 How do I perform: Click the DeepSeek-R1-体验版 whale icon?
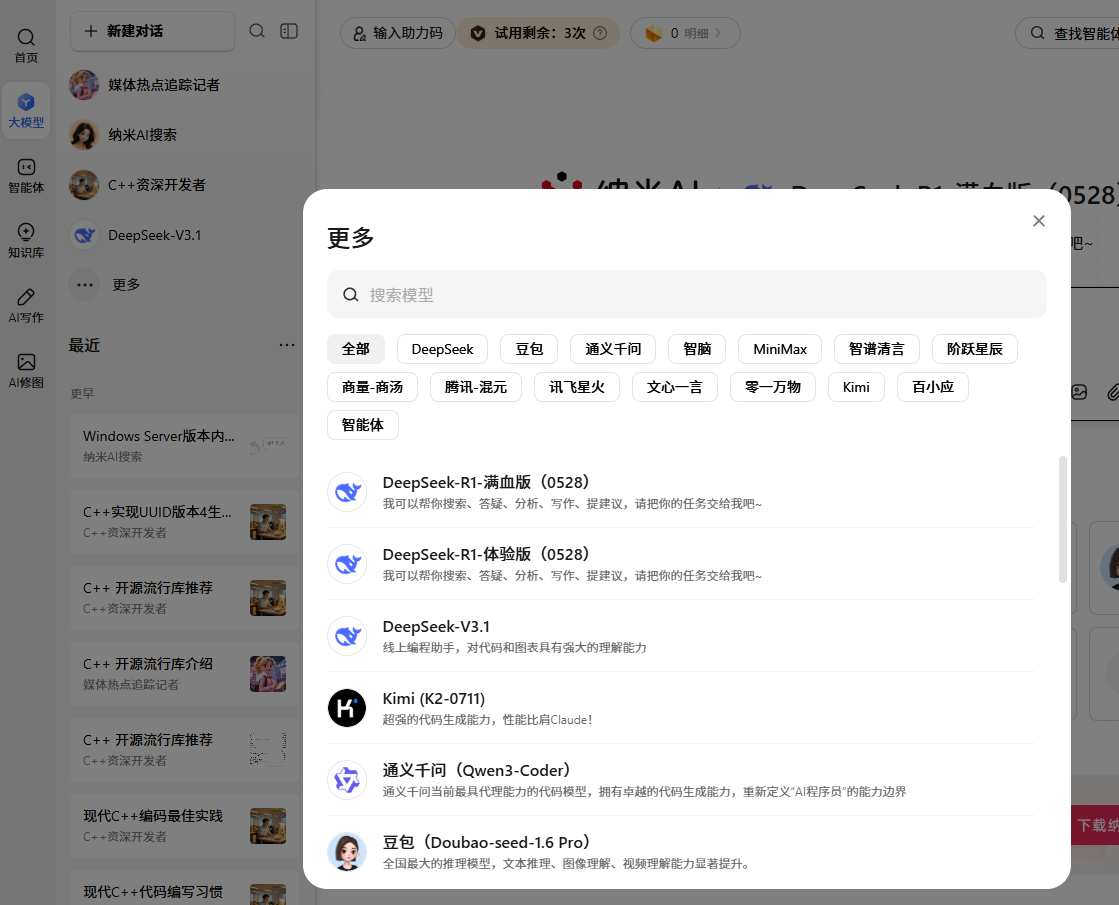(x=347, y=564)
